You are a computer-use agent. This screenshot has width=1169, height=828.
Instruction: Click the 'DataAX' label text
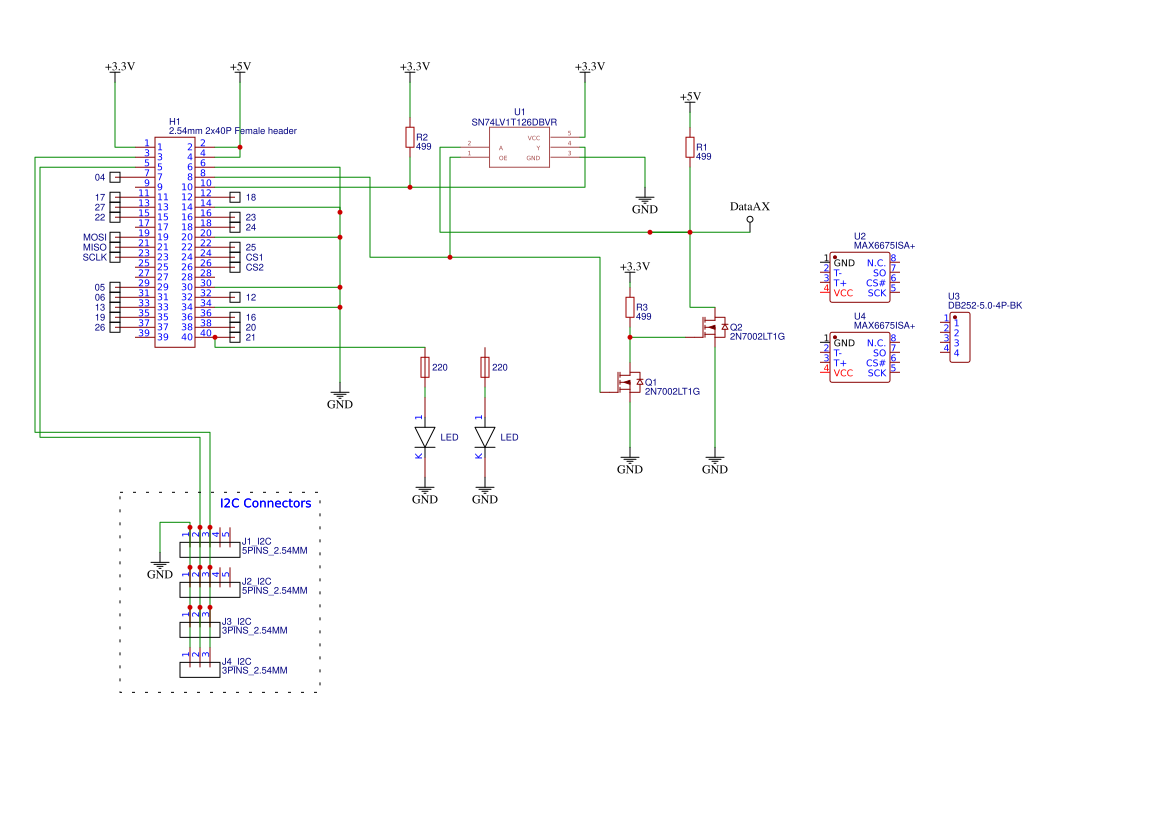[749, 206]
